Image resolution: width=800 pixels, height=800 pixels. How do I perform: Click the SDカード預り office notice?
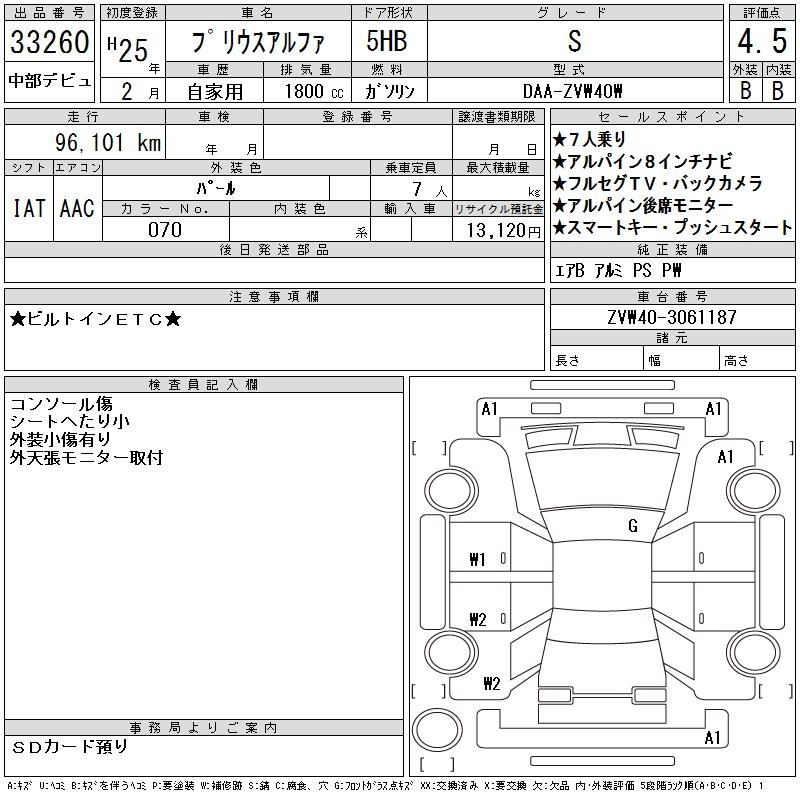[x=70, y=747]
